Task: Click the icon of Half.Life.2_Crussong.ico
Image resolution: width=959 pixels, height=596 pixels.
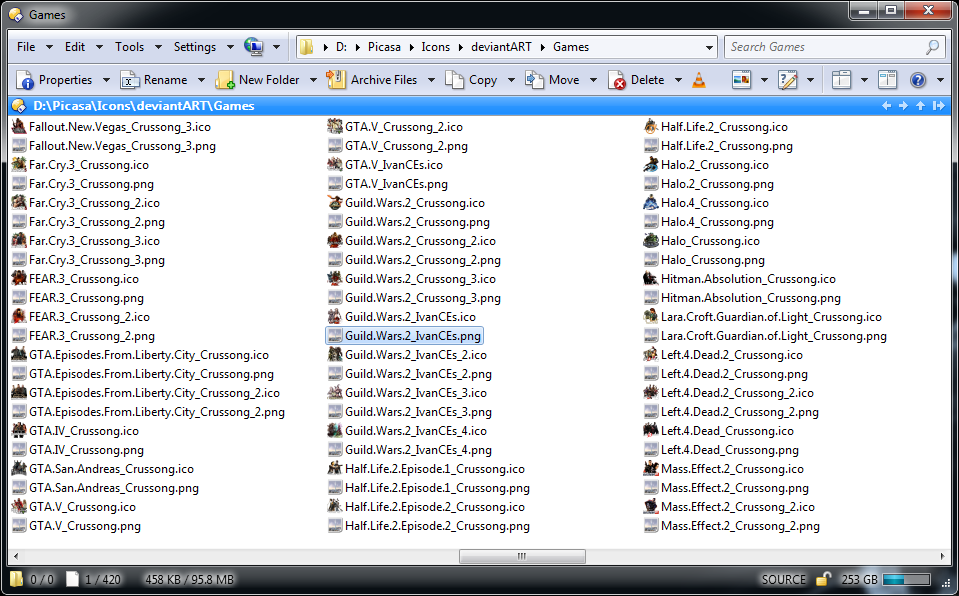Action: tap(651, 127)
